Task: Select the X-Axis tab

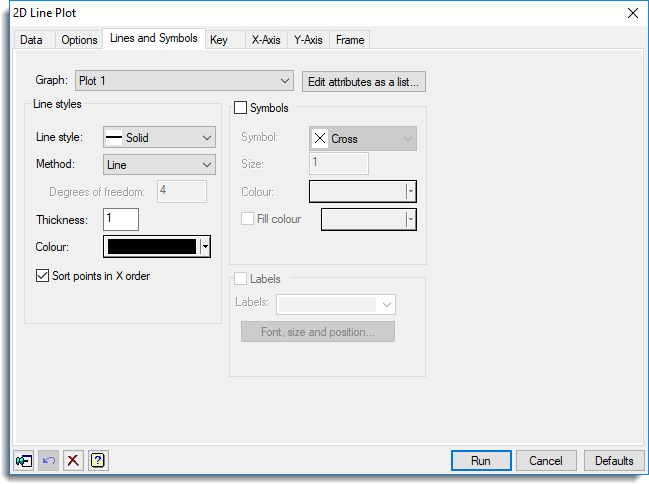Action: 265,40
